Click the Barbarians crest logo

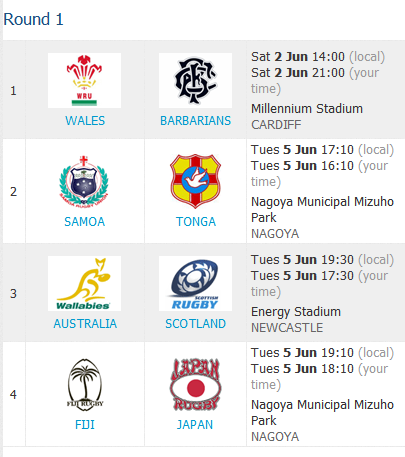(x=195, y=80)
